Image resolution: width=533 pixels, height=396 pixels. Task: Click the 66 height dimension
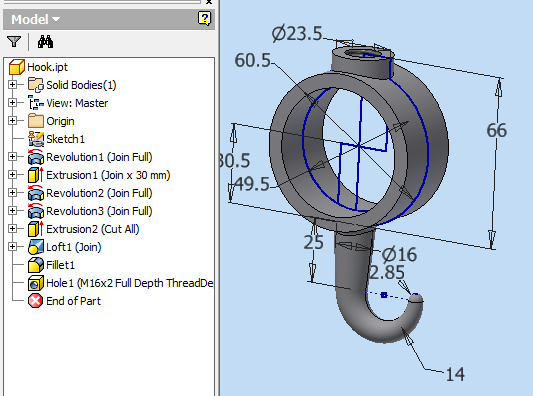click(496, 131)
